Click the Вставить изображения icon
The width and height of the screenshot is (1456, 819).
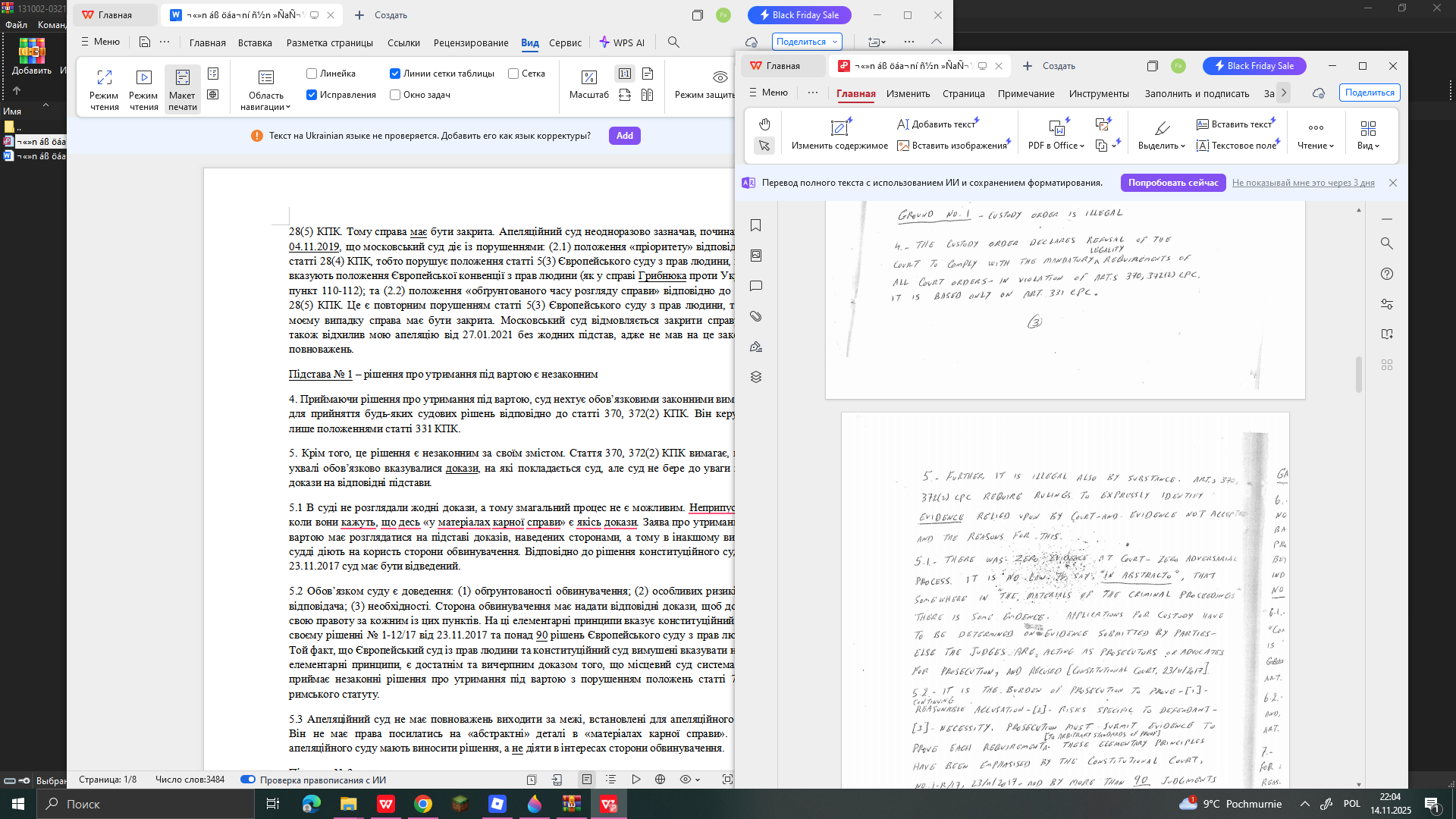click(x=903, y=146)
